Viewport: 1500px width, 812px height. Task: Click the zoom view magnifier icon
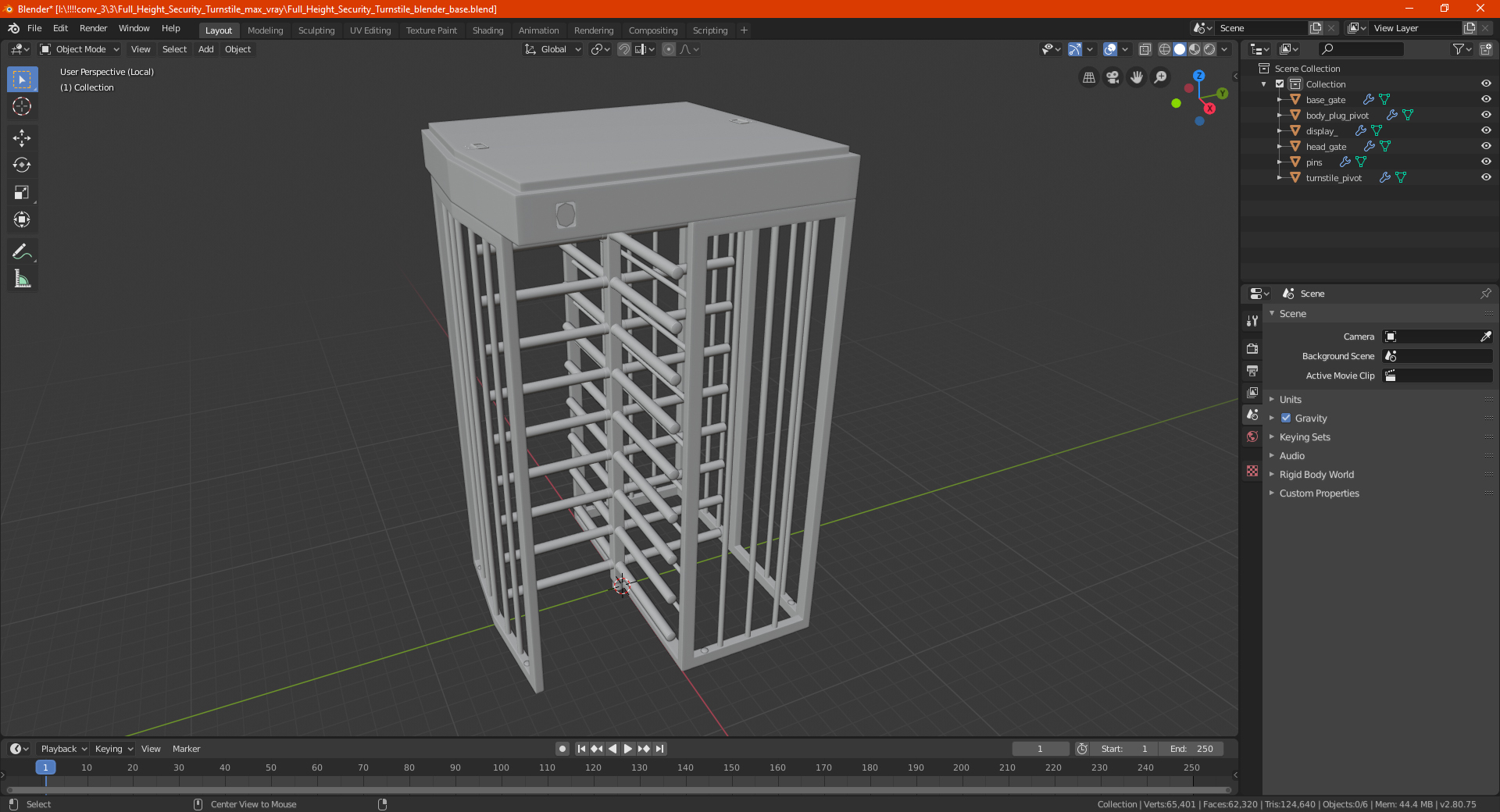pyautogui.click(x=1161, y=77)
